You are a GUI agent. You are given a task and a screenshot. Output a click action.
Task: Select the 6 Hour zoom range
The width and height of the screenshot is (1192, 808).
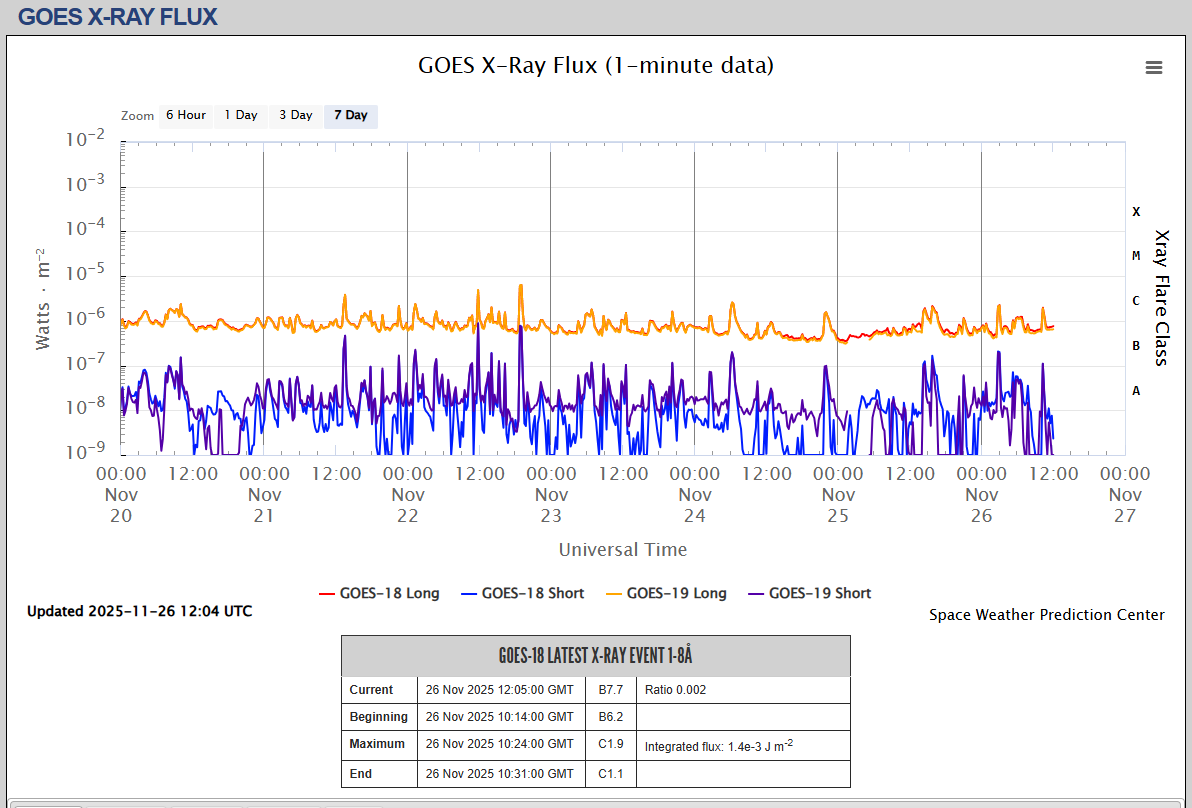click(186, 115)
